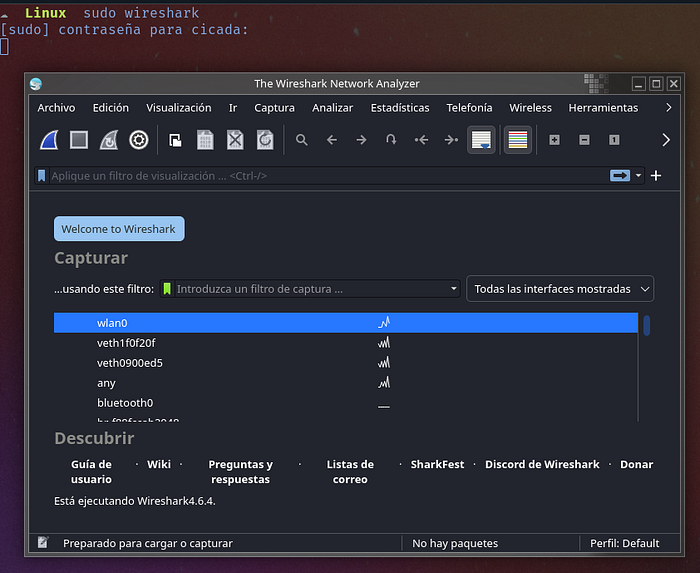700x573 pixels.
Task: Show more menu bar items chevron
Action: click(668, 108)
